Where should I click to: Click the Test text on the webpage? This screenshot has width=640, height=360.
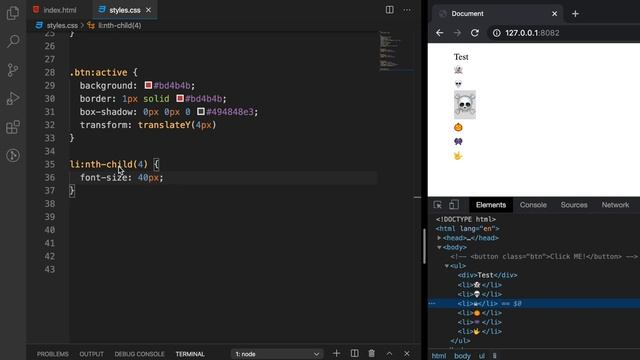coord(461,57)
